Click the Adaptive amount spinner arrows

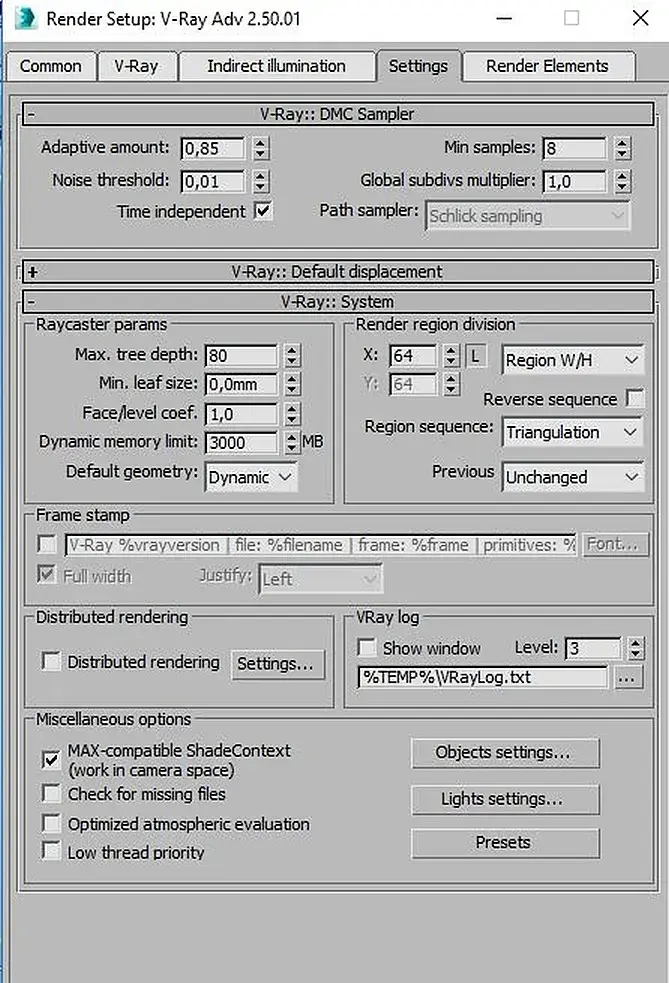coord(261,149)
